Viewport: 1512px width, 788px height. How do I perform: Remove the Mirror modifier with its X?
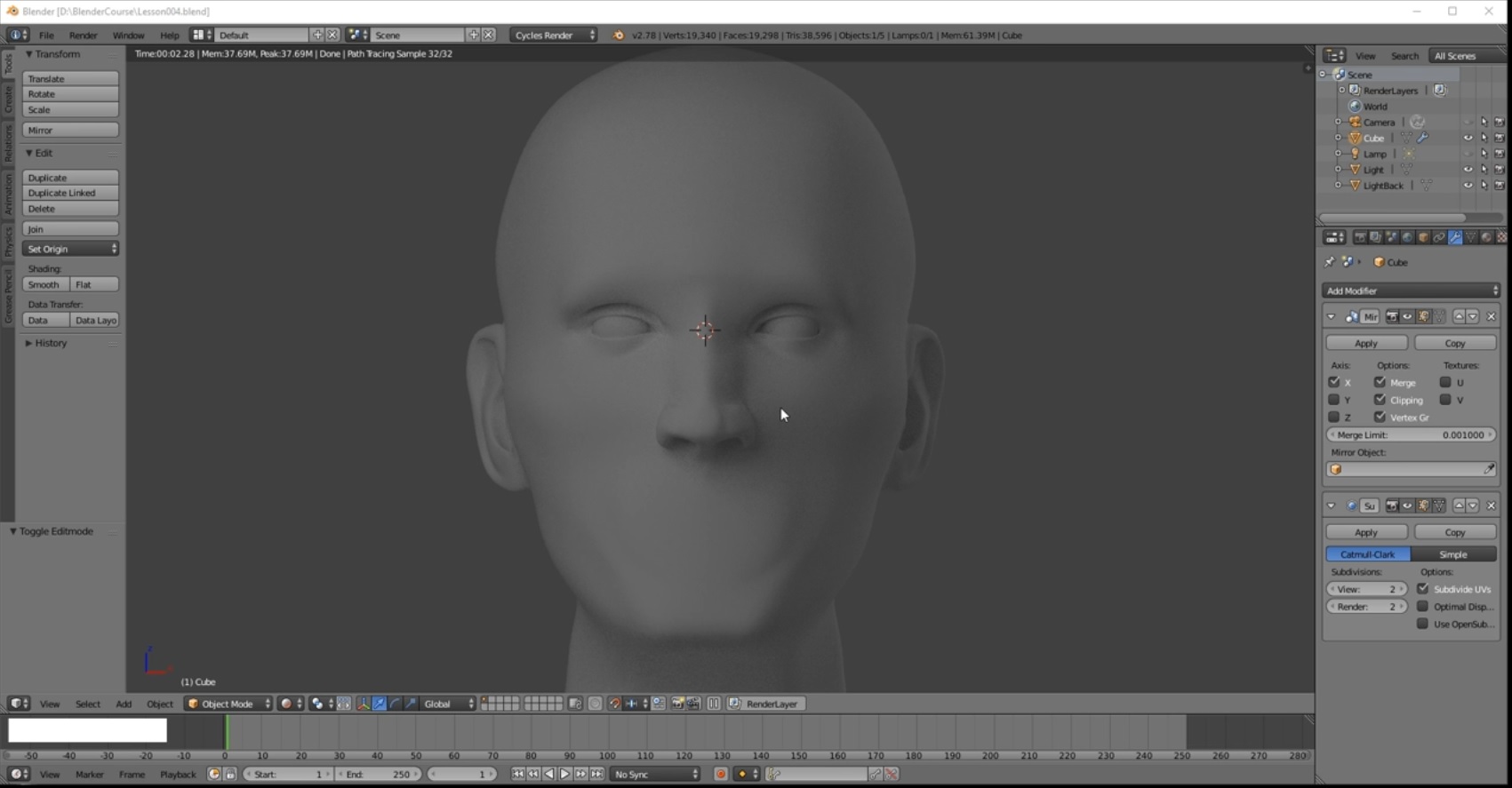click(1491, 316)
